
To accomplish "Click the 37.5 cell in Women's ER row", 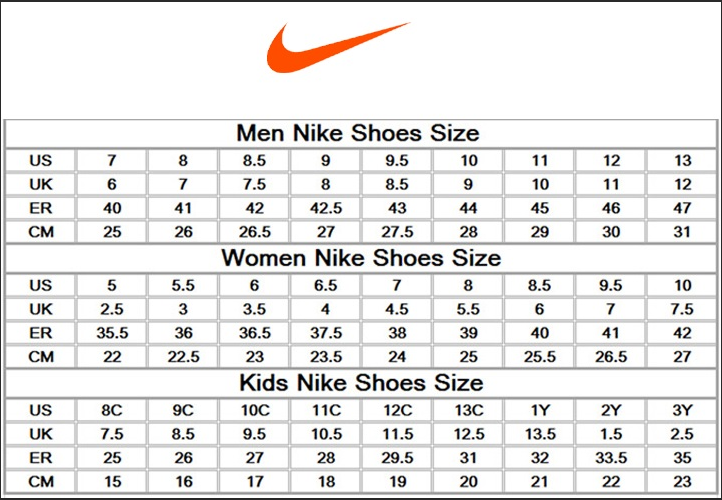I will pyautogui.click(x=325, y=334).
